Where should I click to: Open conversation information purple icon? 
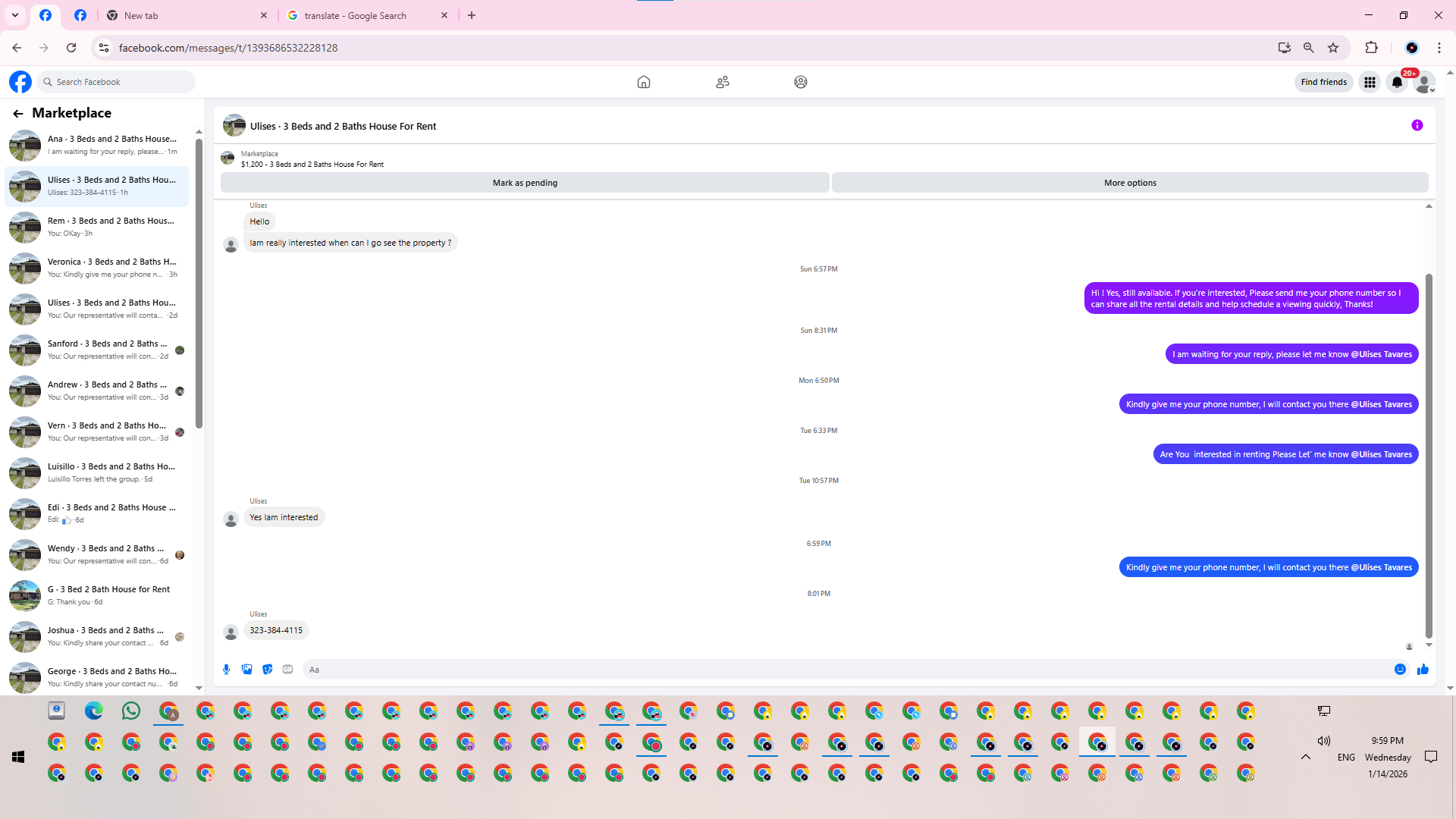(1417, 125)
